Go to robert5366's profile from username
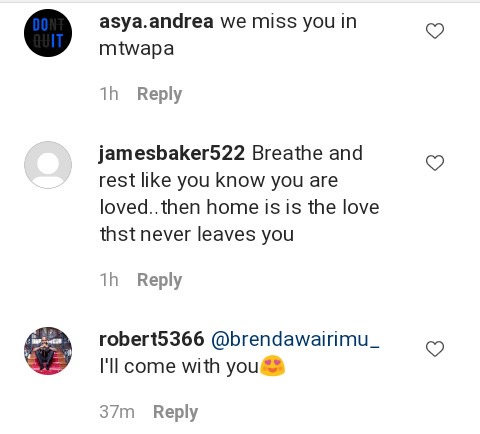 coord(152,339)
